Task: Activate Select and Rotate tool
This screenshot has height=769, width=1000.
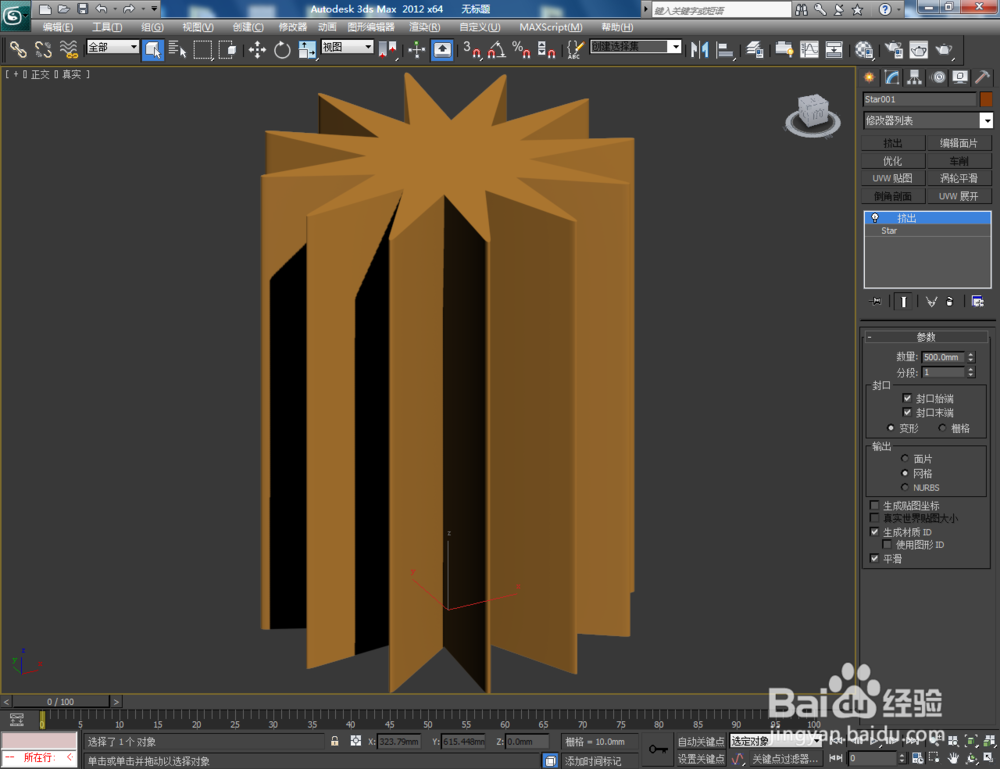Action: coord(282,50)
